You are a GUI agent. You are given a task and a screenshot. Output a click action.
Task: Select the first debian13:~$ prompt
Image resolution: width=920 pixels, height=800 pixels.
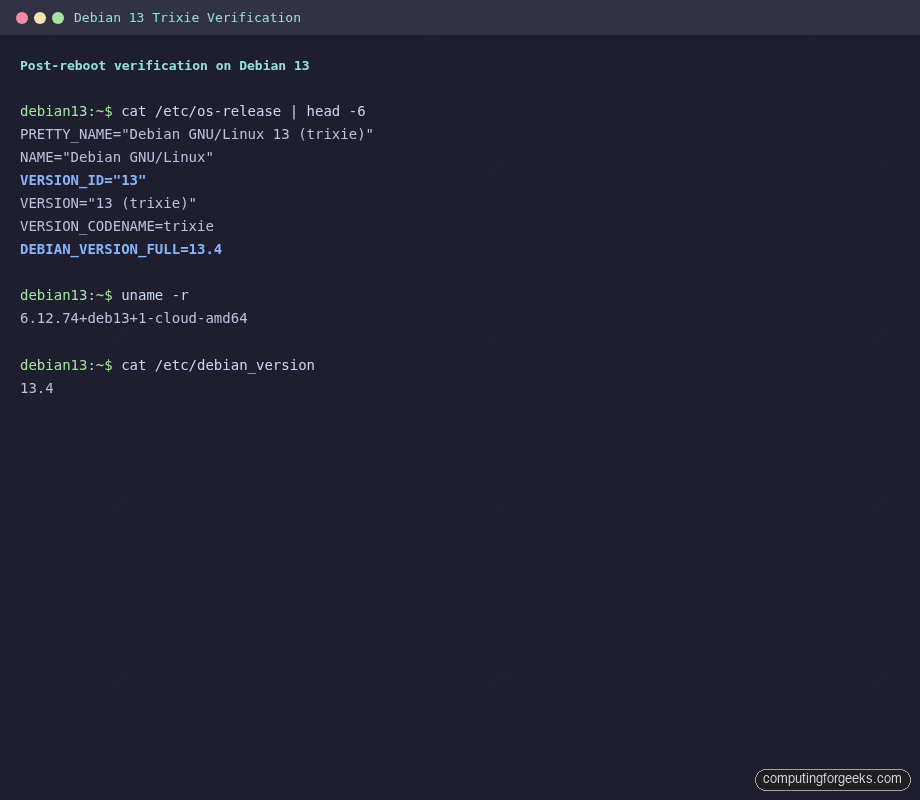[x=66, y=111]
